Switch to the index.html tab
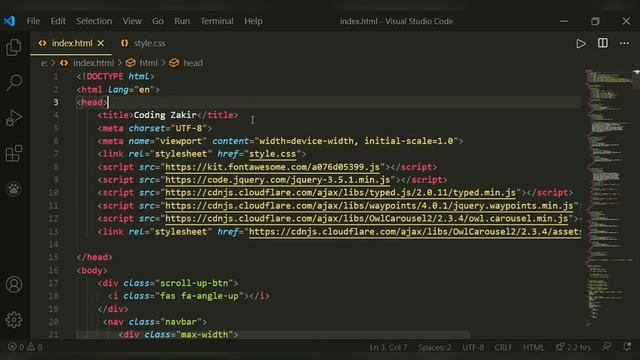 (x=72, y=43)
